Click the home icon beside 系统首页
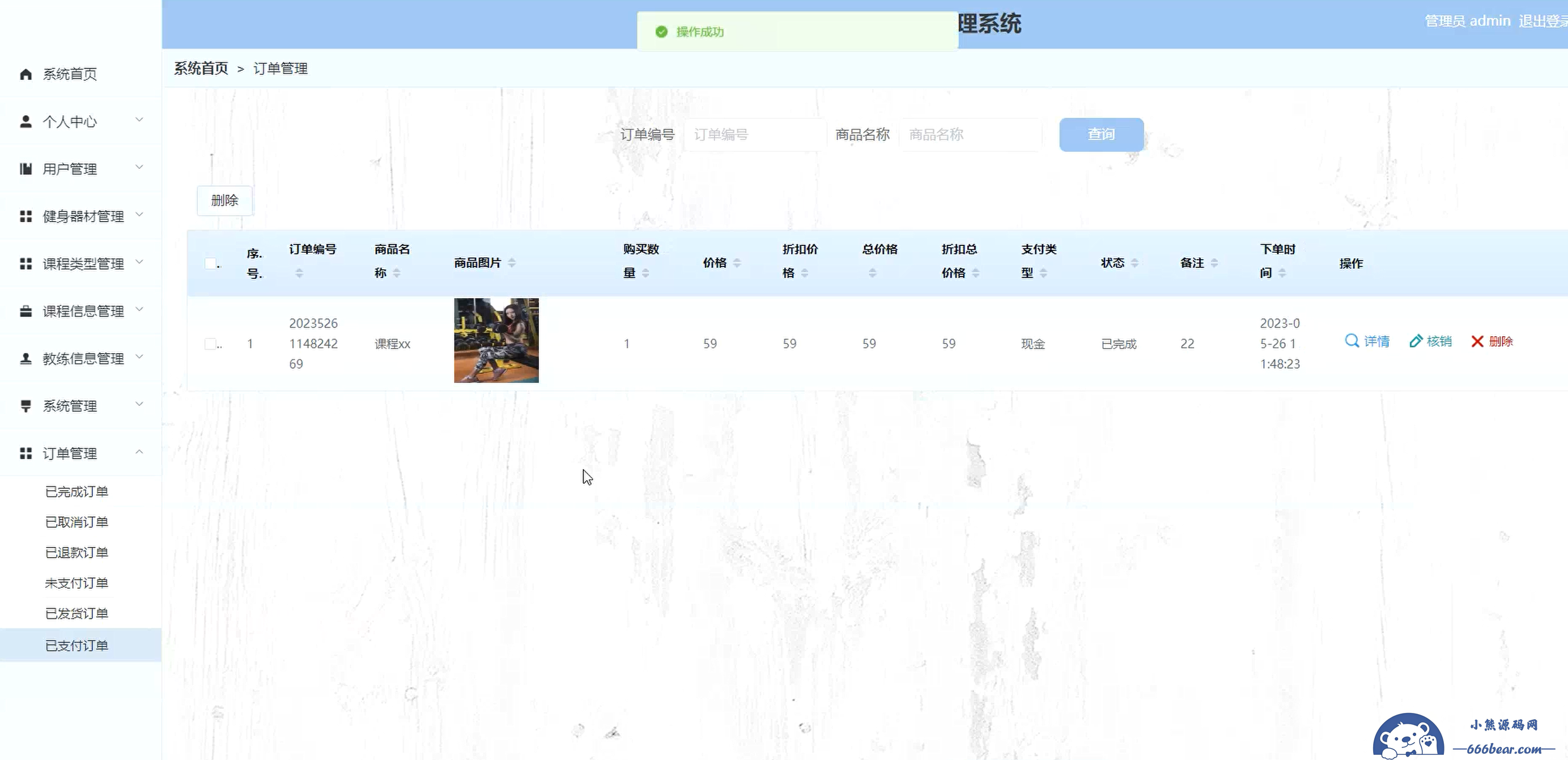This screenshot has height=760, width=1568. [26, 74]
